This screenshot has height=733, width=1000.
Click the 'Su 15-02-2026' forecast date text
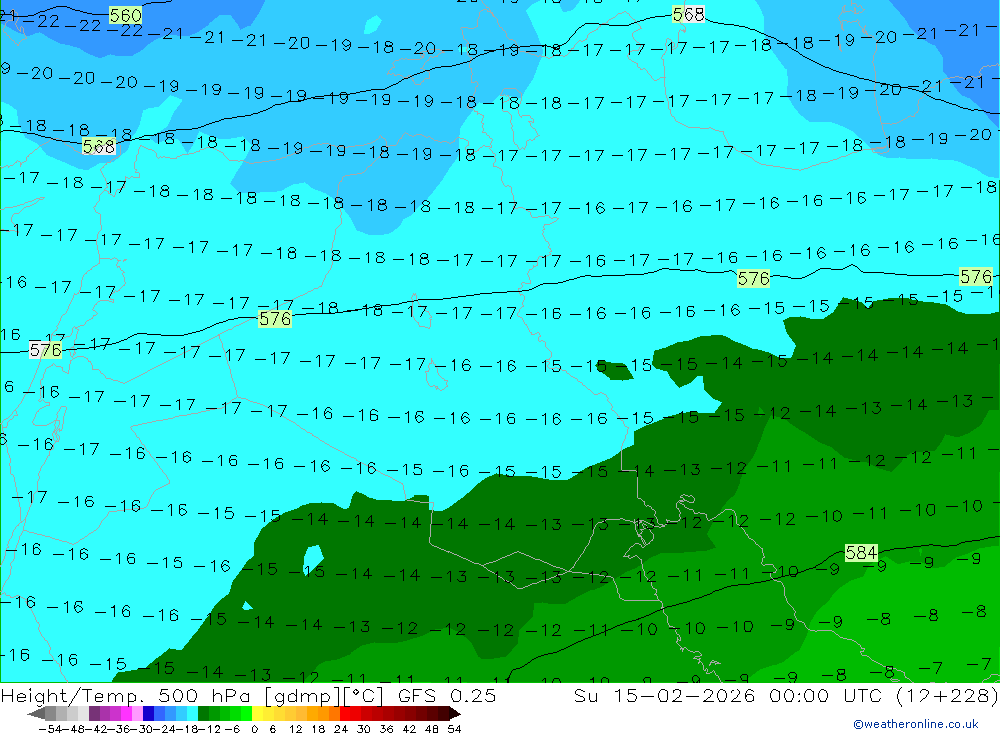tap(665, 695)
